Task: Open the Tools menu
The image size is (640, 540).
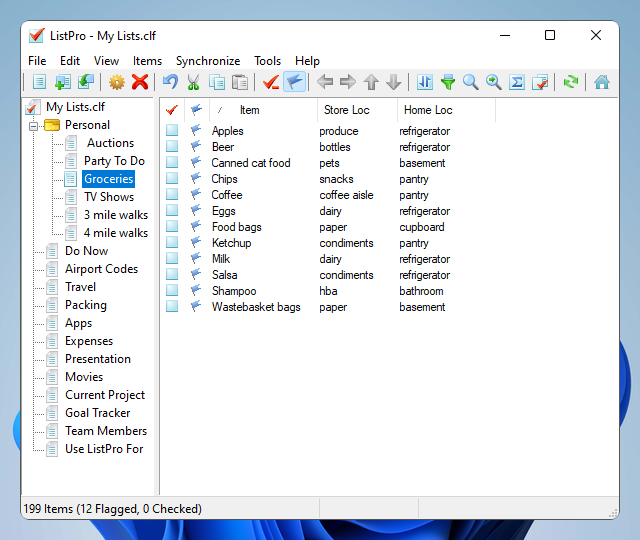Action: (268, 61)
